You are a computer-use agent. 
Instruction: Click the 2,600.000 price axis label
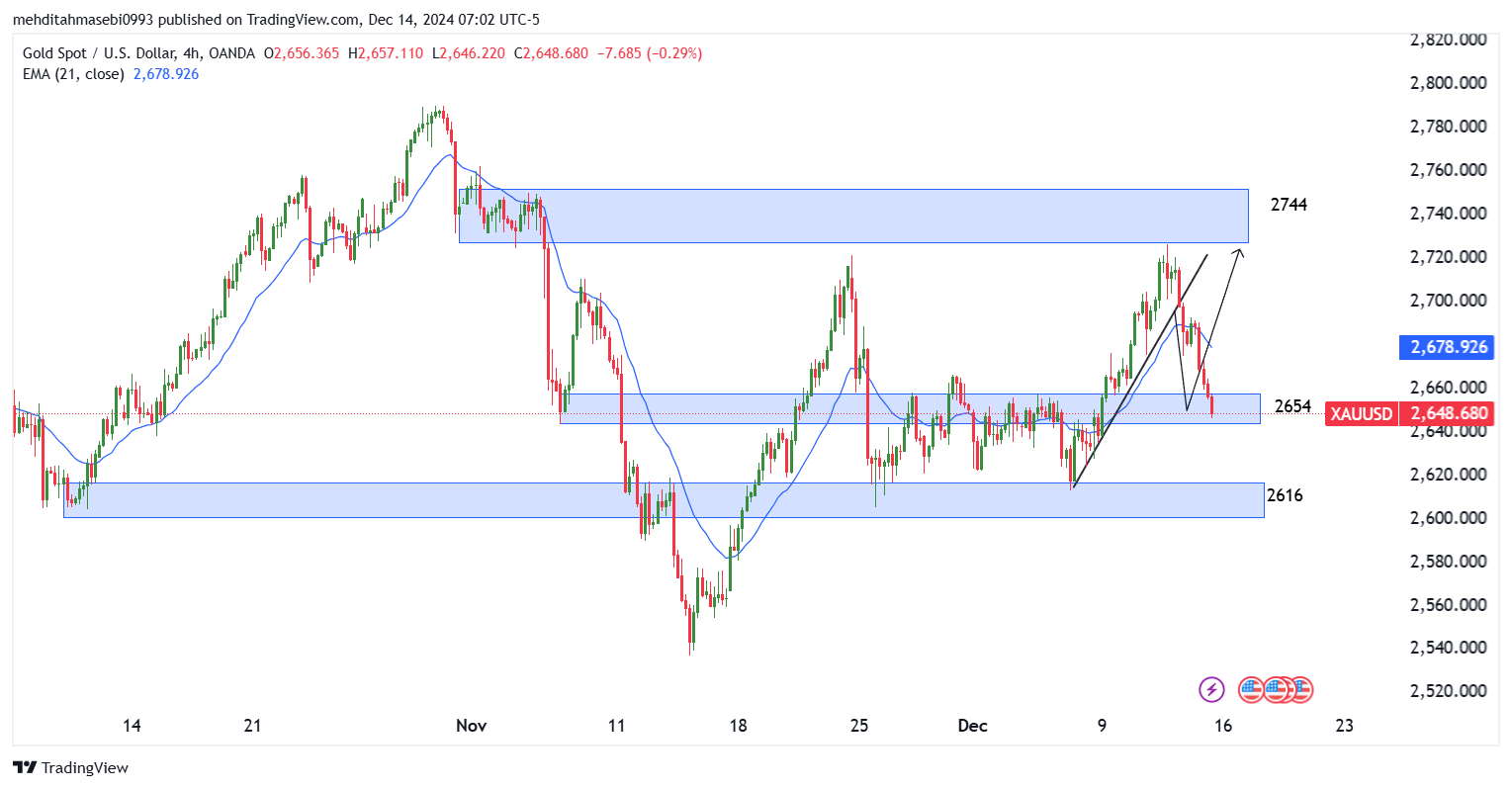click(x=1448, y=518)
